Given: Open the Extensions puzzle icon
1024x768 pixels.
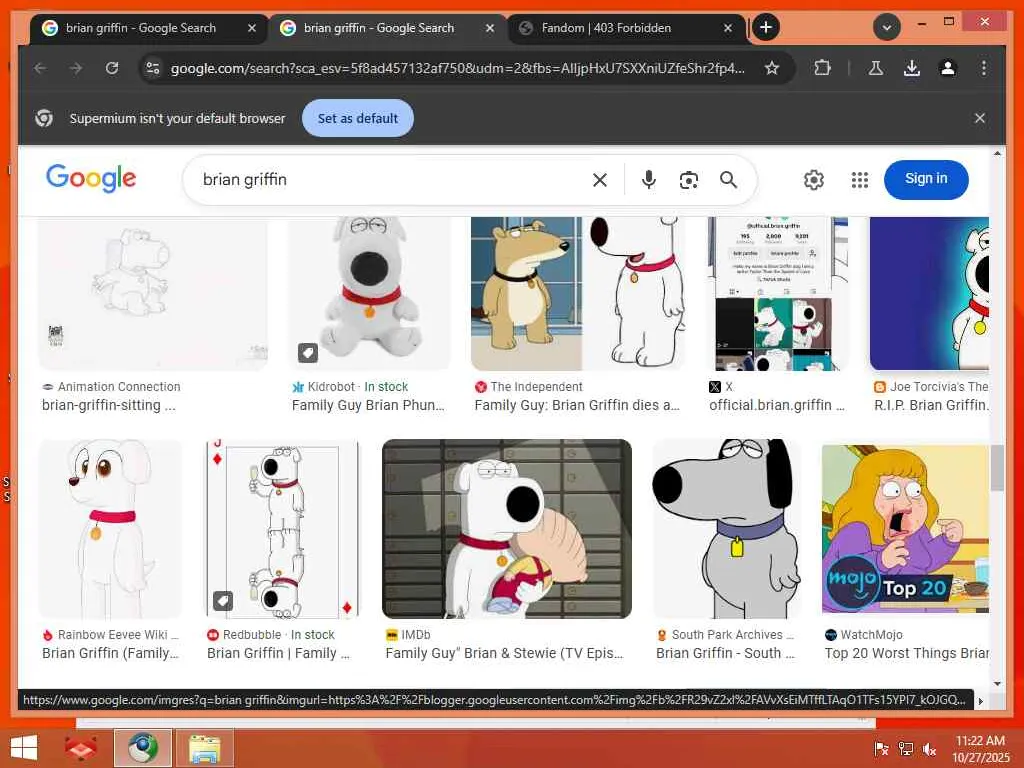Looking at the screenshot, I should 822,68.
